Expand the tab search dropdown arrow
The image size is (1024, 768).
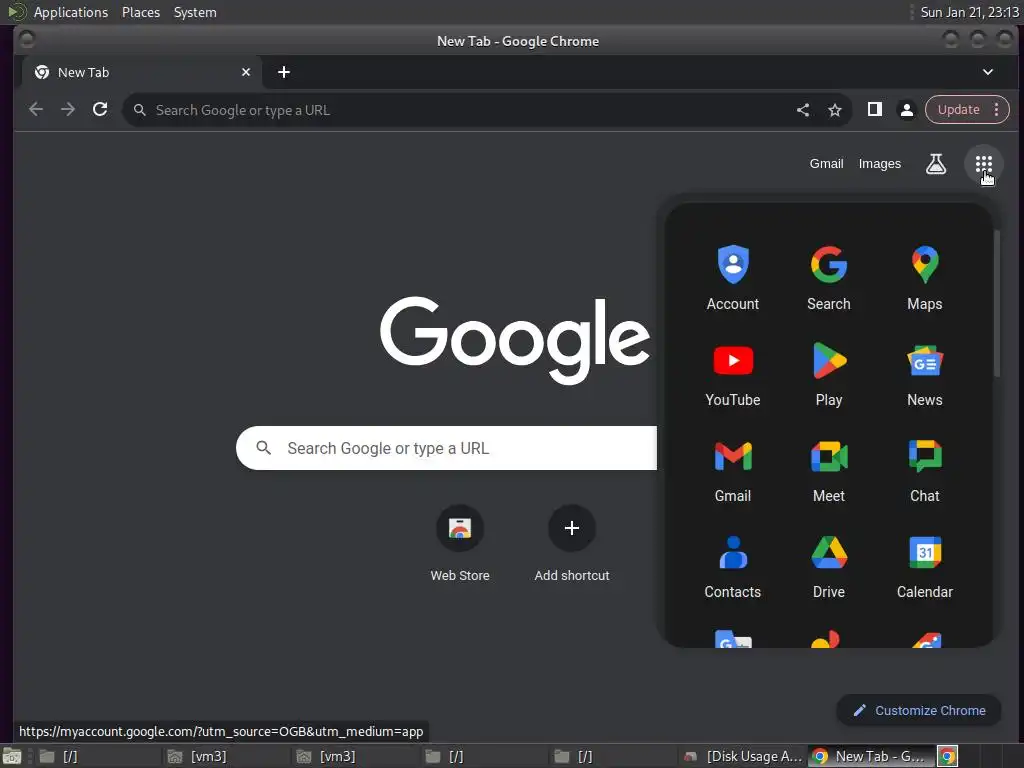(x=987, y=72)
